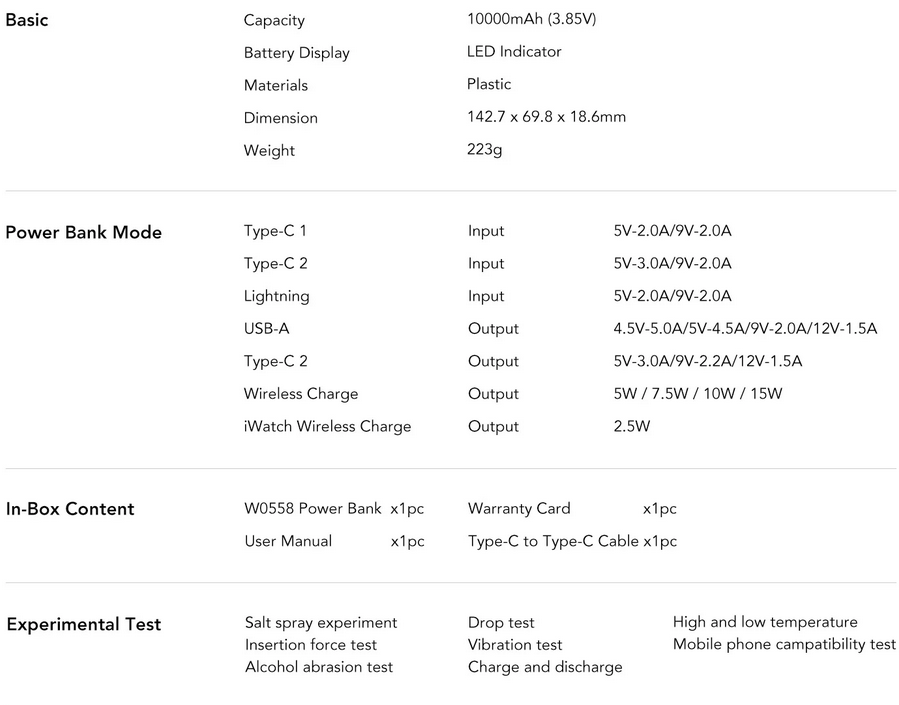Select the Salt spray experiment text
The height and width of the screenshot is (705, 899).
321,623
